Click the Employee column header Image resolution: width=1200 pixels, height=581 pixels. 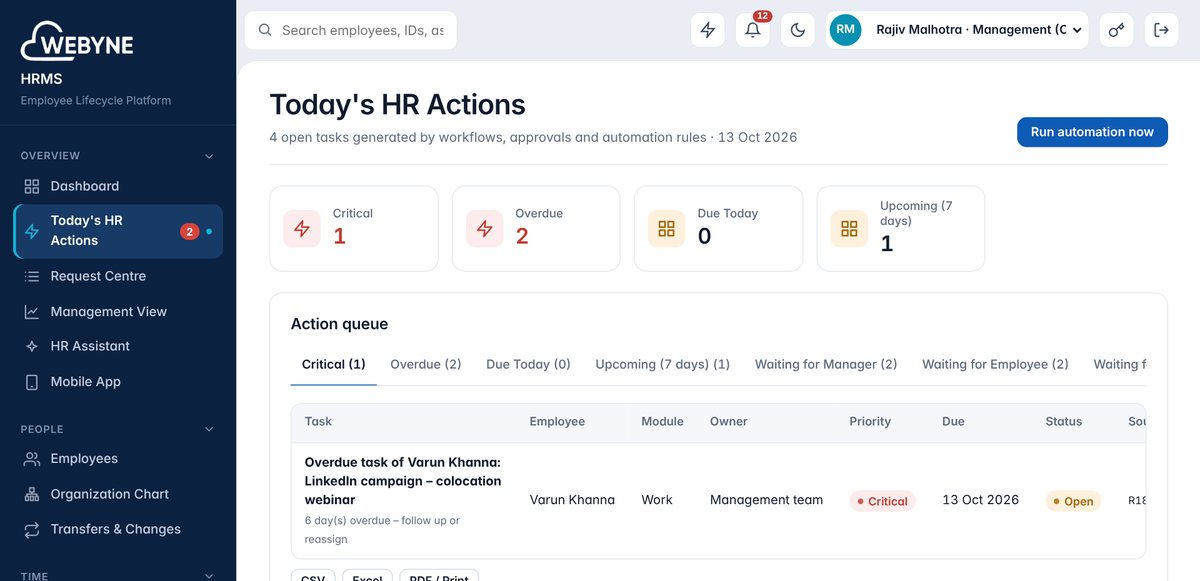pos(557,421)
